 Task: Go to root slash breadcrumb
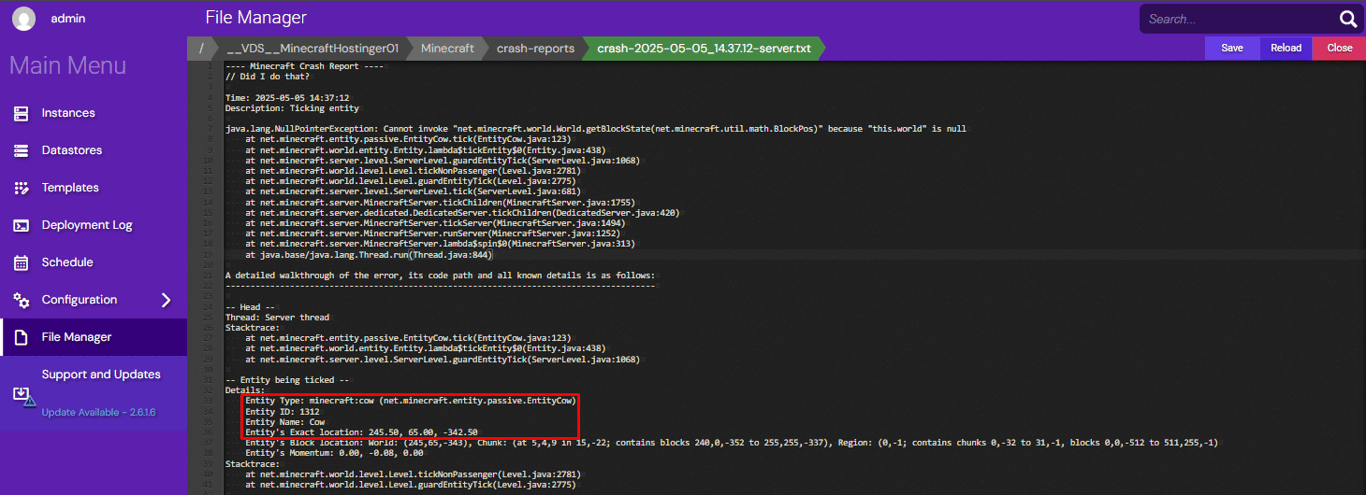[201, 48]
